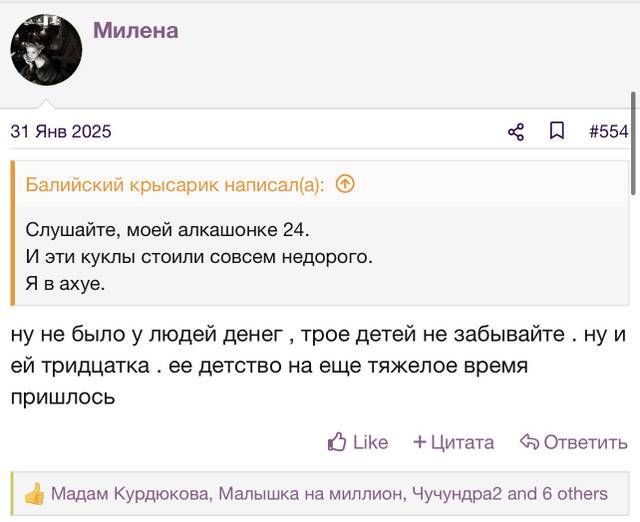Click the 'Балийский крысарик написал(а):' quote header
The image size is (640, 522).
(x=175, y=185)
